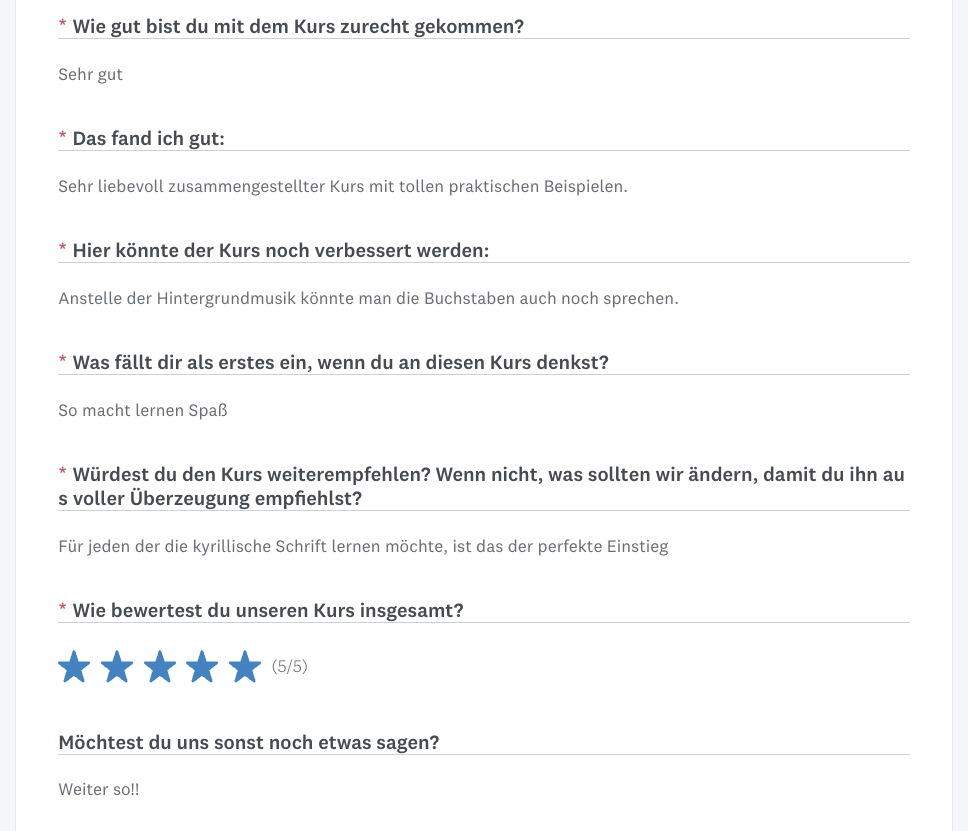This screenshot has height=831, width=968.
Task: Click the answer about Hintergrundmusik
Action: [x=368, y=298]
